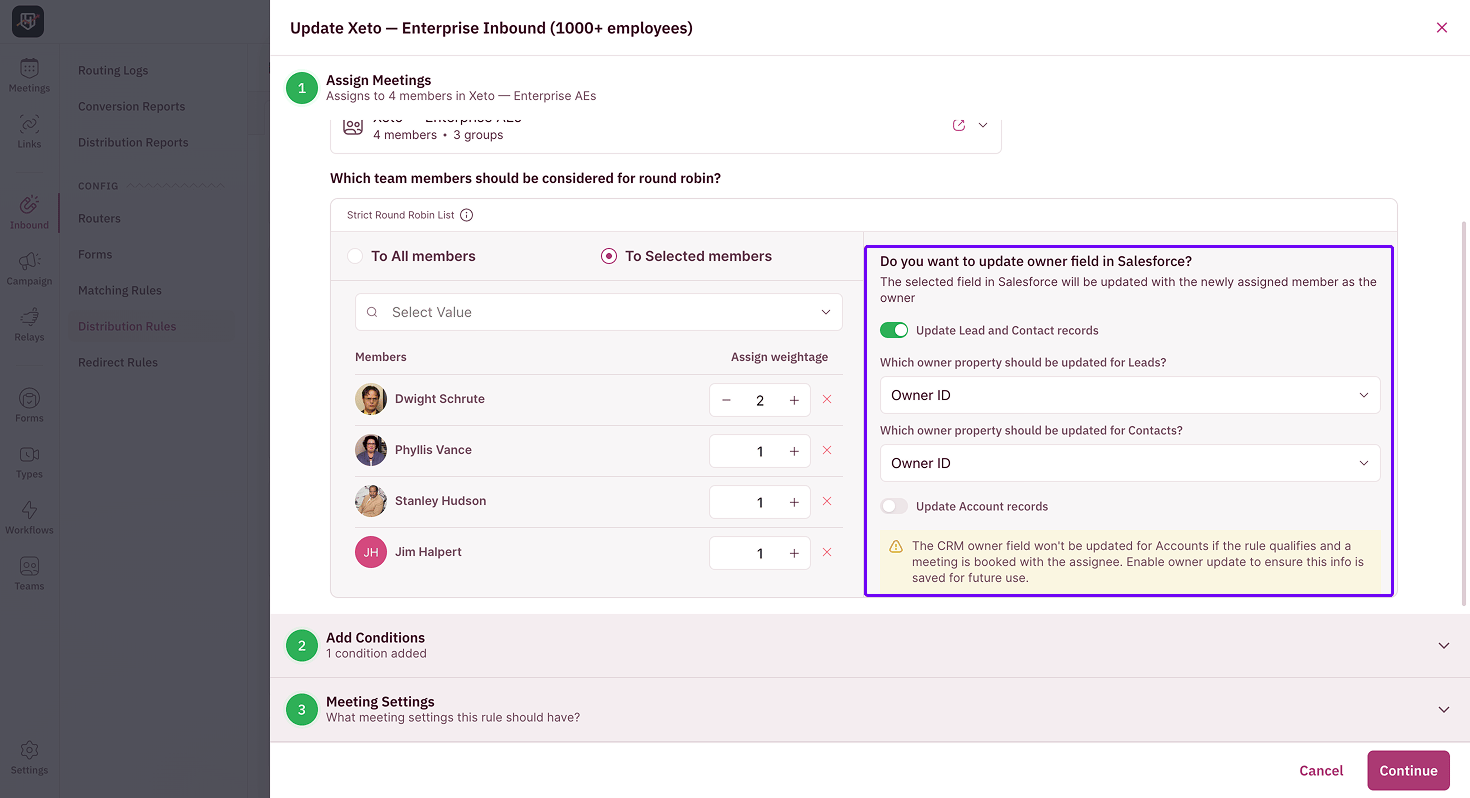The image size is (1470, 798).
Task: Increase Jim Halpert weightage
Action: coord(794,553)
